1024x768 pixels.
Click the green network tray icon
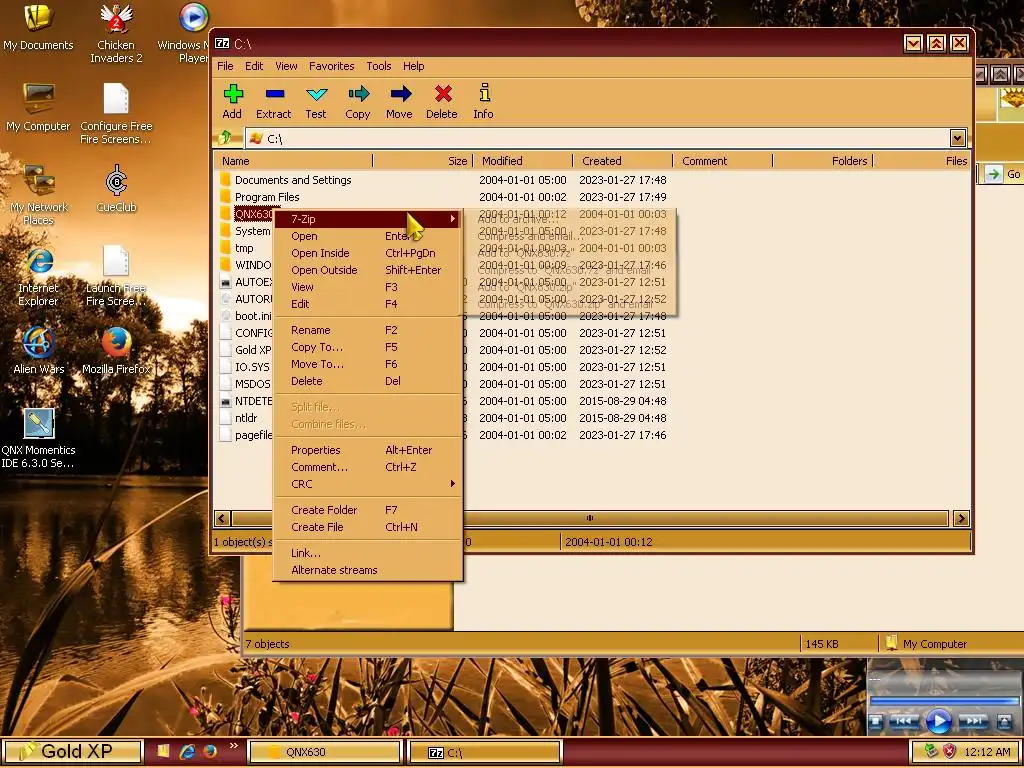coord(931,752)
